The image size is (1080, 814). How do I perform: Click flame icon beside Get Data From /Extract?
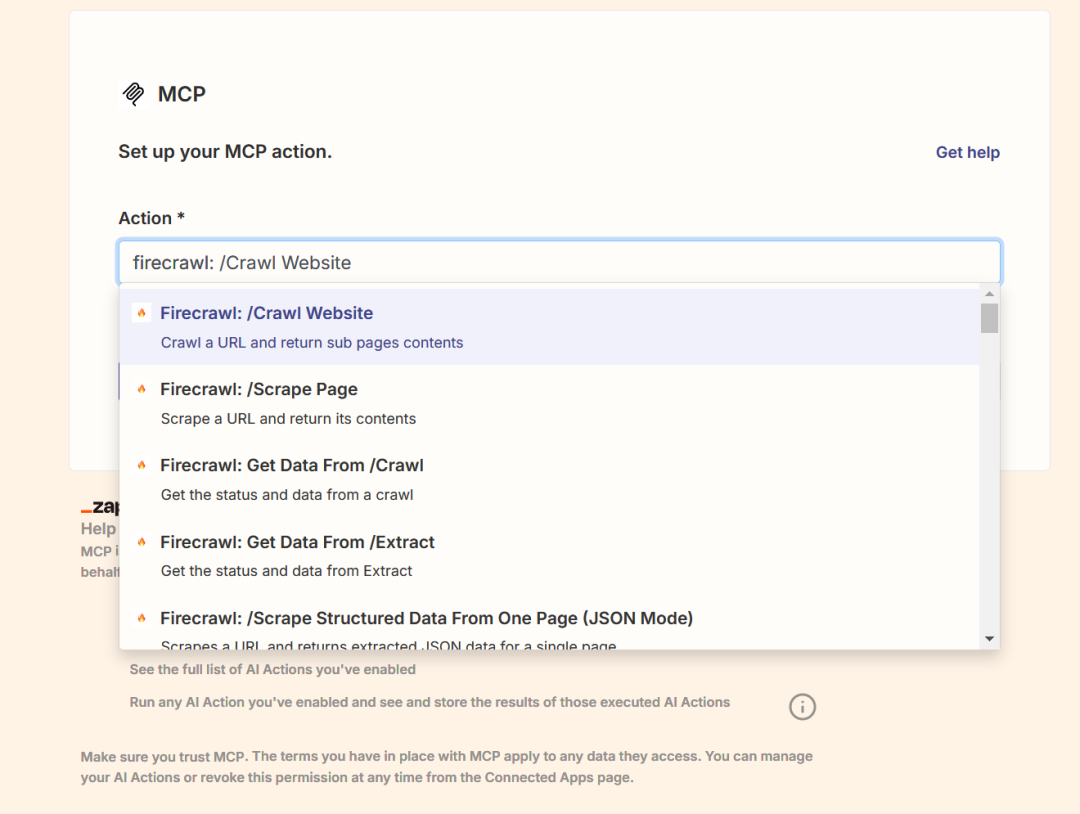click(141, 542)
